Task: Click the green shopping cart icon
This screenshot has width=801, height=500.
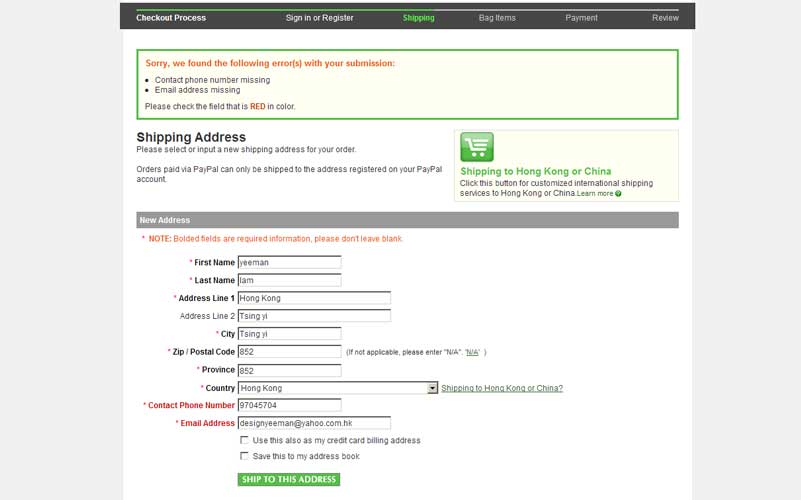Action: (477, 147)
